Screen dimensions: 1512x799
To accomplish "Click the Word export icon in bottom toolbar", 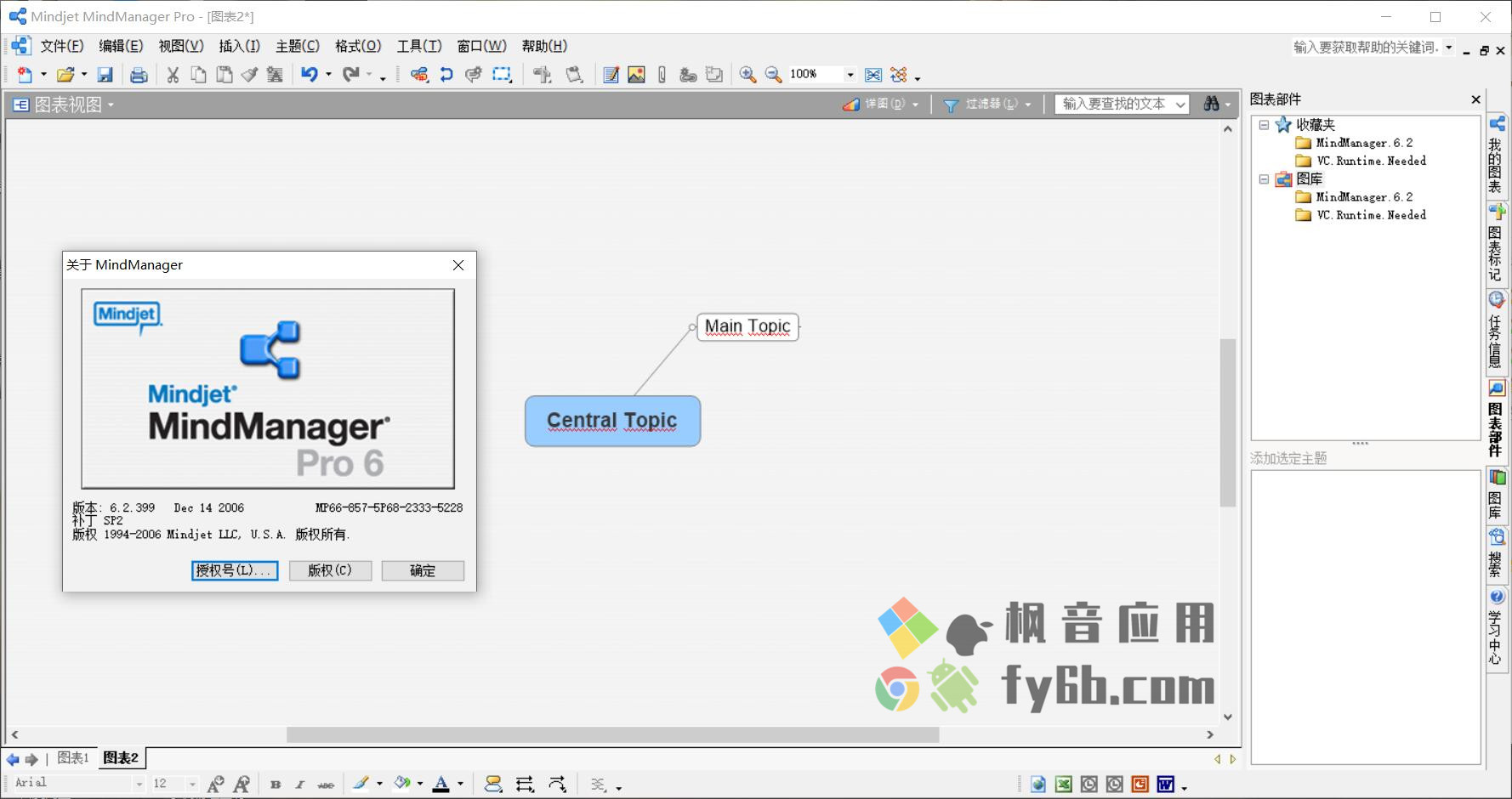I will point(1165,784).
